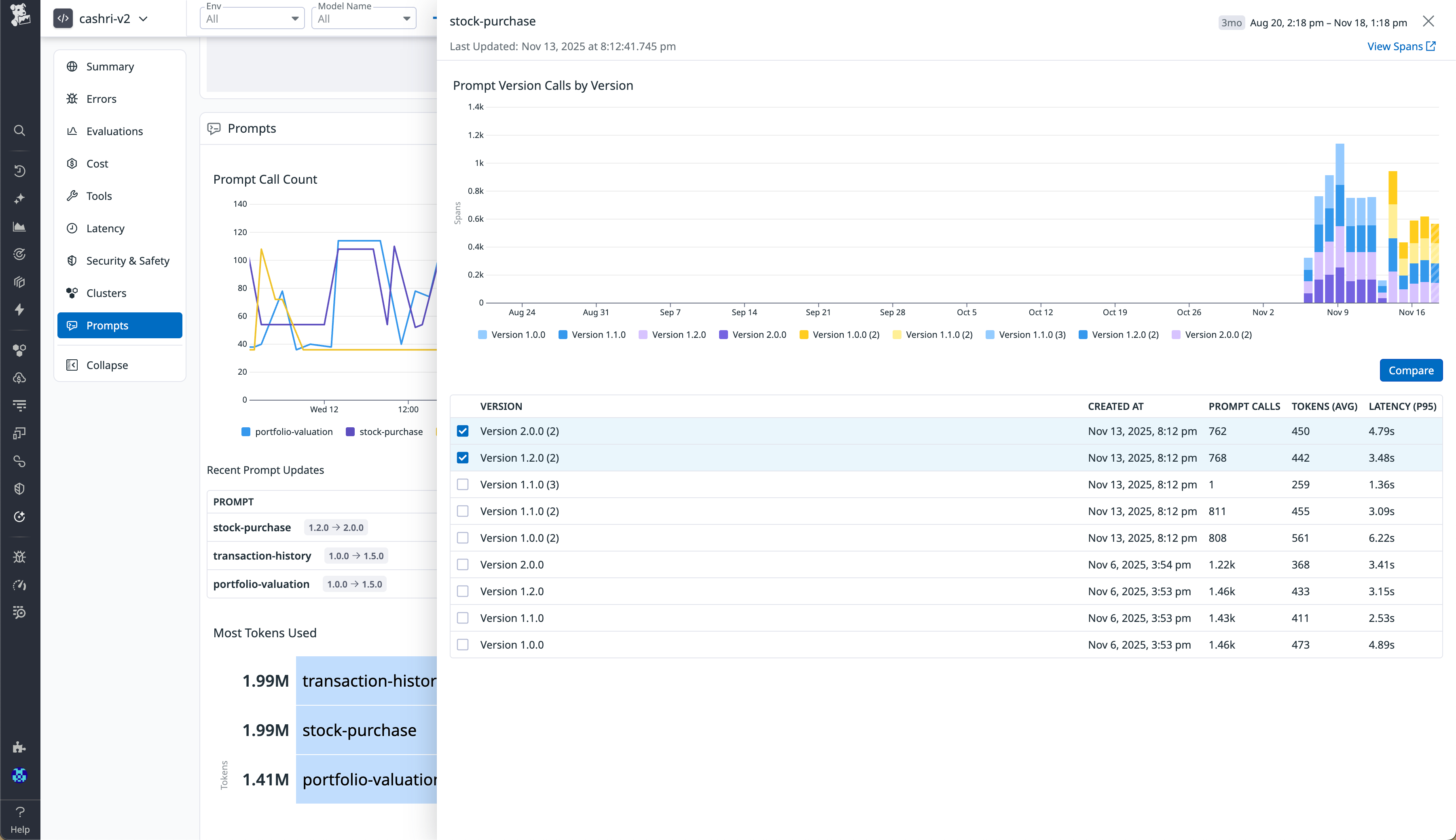Click the Bits AI sparkles icon in the sidebar
The height and width of the screenshot is (840, 1456).
pos(19,198)
